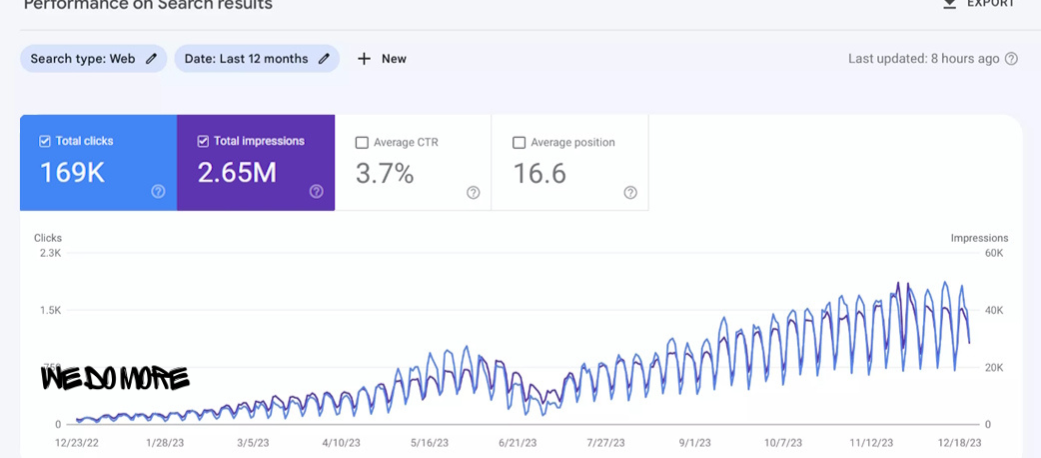Viewport: 1041px width, 458px height.
Task: Select the 16.6 Average position card
Action: pyautogui.click(x=570, y=163)
